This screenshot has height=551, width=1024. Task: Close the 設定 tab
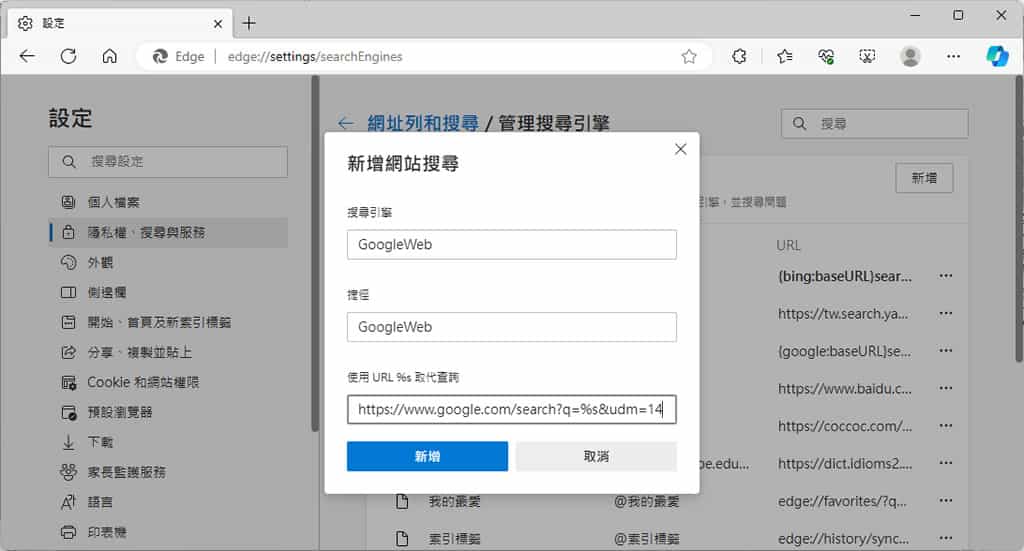pos(217,24)
